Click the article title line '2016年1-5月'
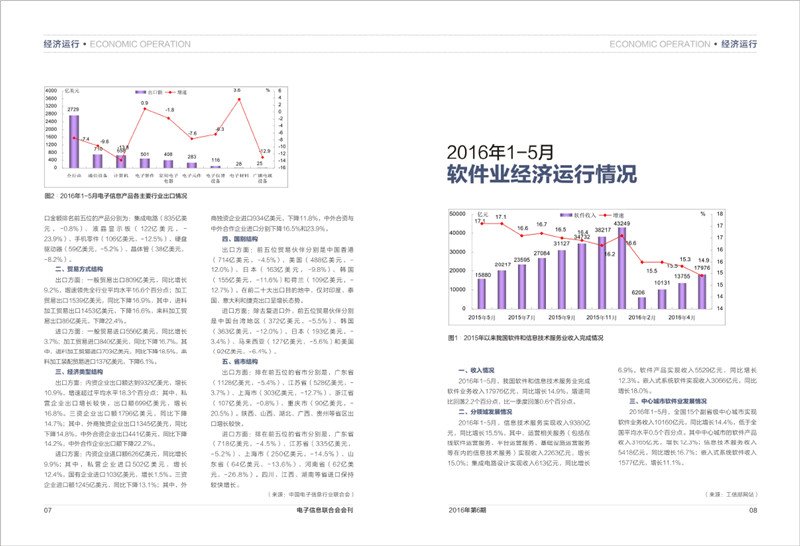The height and width of the screenshot is (546, 800). [500, 152]
